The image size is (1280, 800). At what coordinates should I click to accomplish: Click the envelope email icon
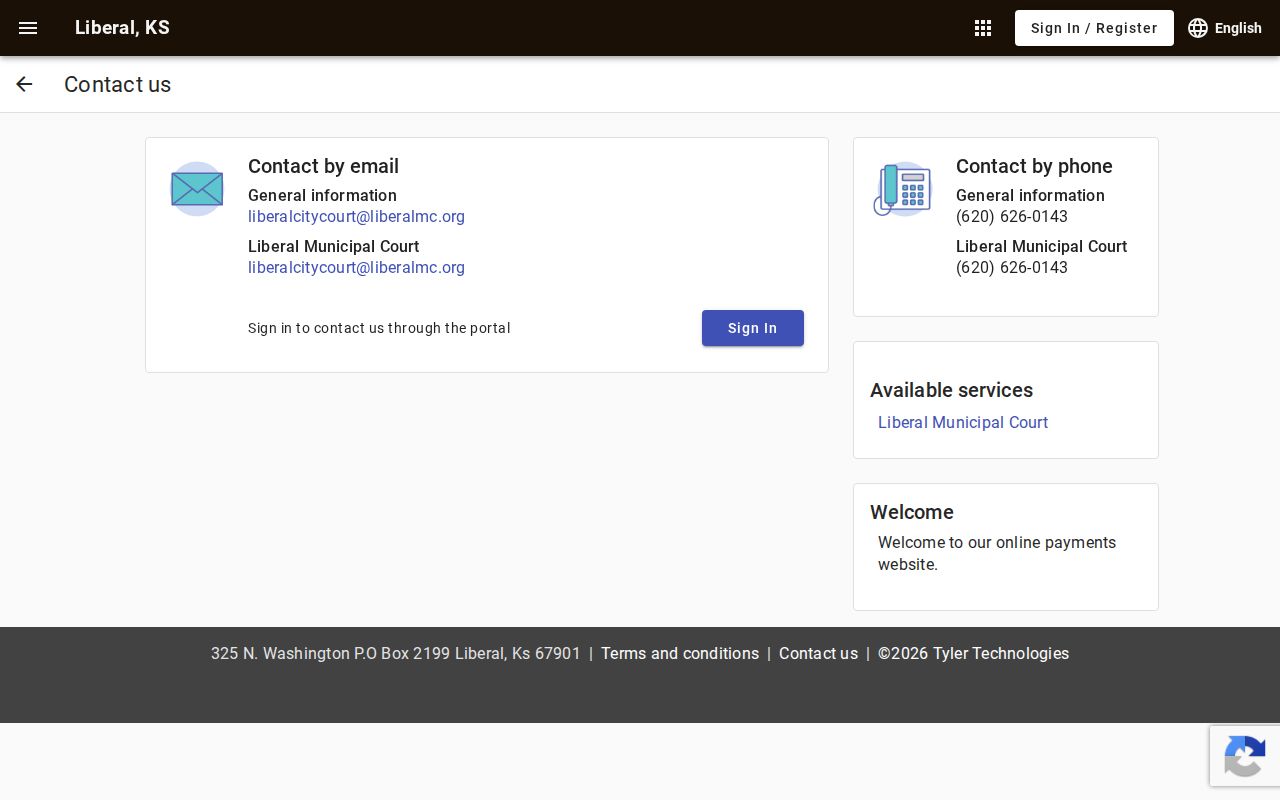[x=197, y=189]
